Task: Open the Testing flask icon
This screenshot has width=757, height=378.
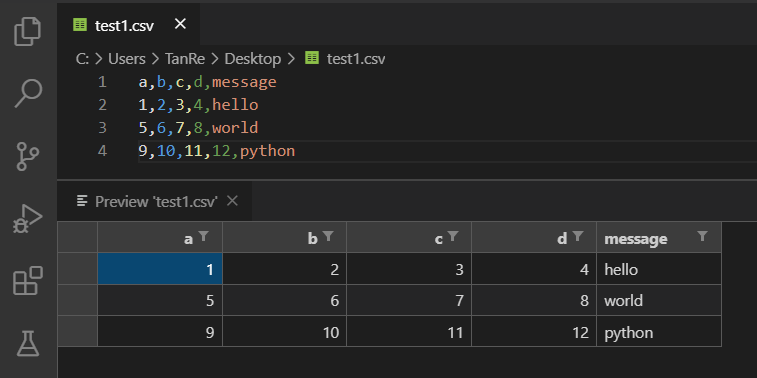Action: (x=28, y=343)
